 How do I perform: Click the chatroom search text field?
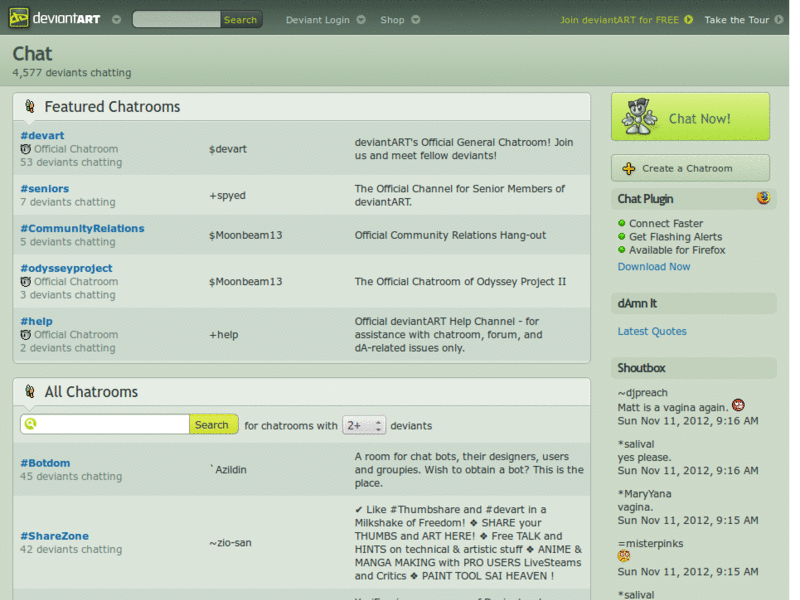pyautogui.click(x=105, y=424)
